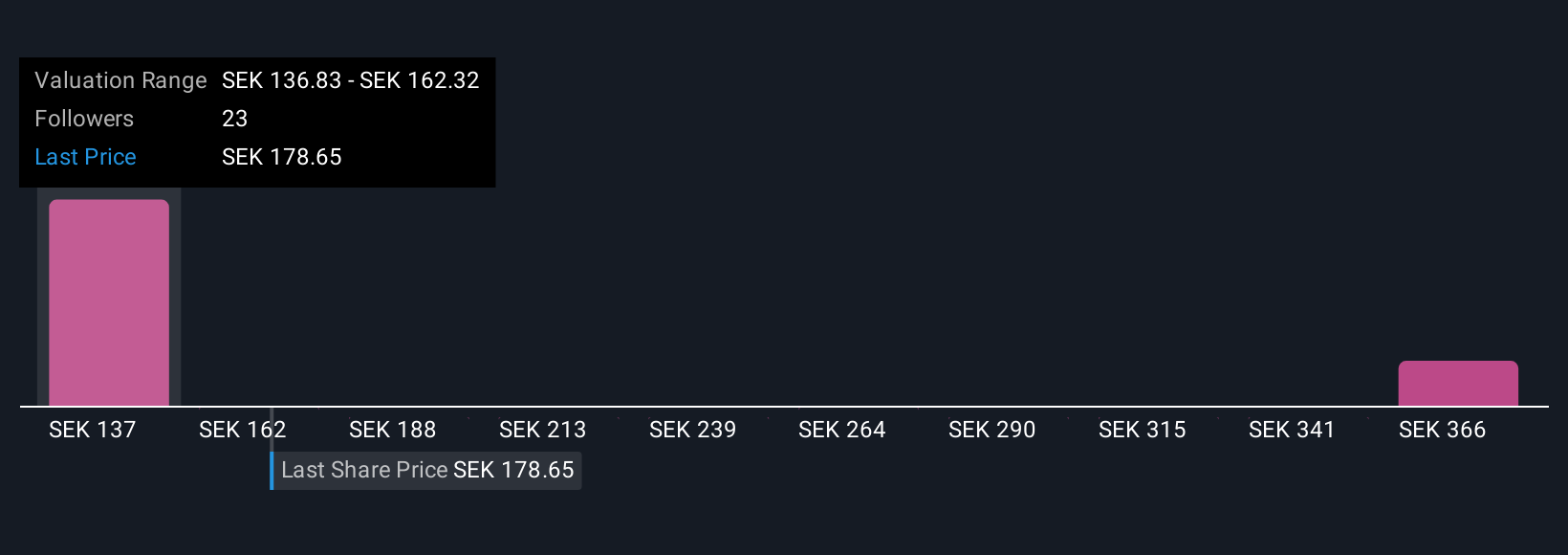Select the SEK 264 axis label
This screenshot has height=555, width=1568.
(842, 430)
